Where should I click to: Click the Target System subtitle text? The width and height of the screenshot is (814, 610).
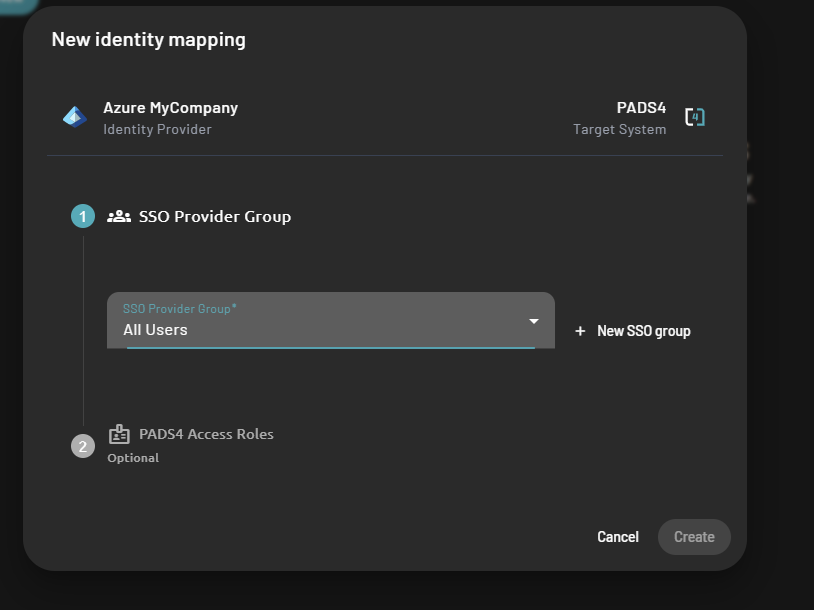point(619,129)
